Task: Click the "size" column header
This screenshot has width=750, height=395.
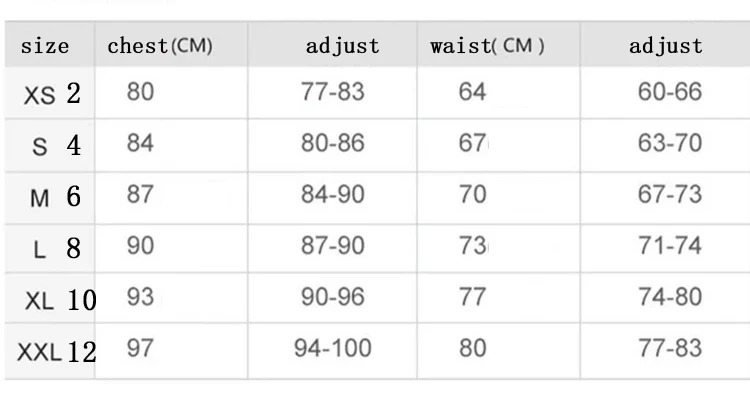Action: (x=45, y=46)
